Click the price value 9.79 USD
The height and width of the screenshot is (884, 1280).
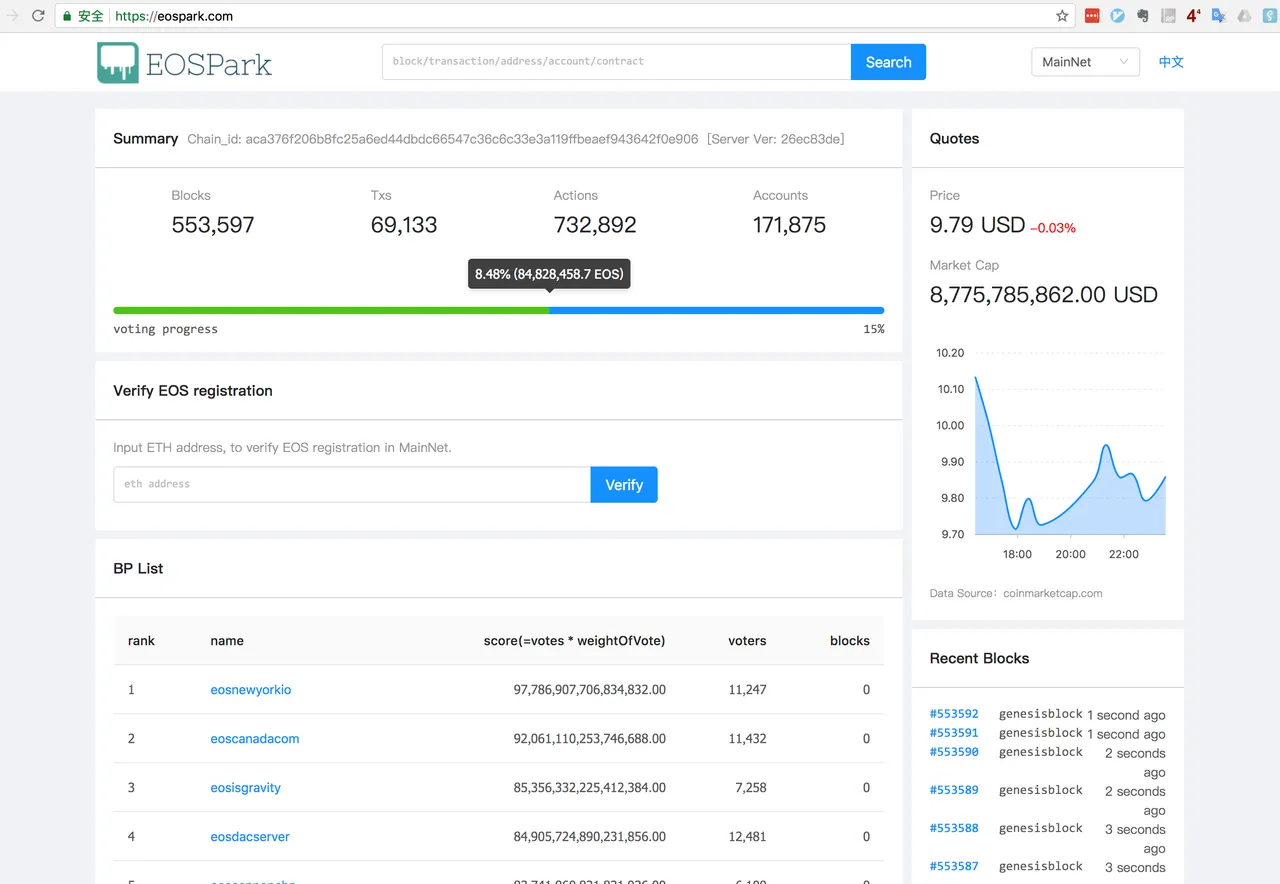pyautogui.click(x=977, y=225)
